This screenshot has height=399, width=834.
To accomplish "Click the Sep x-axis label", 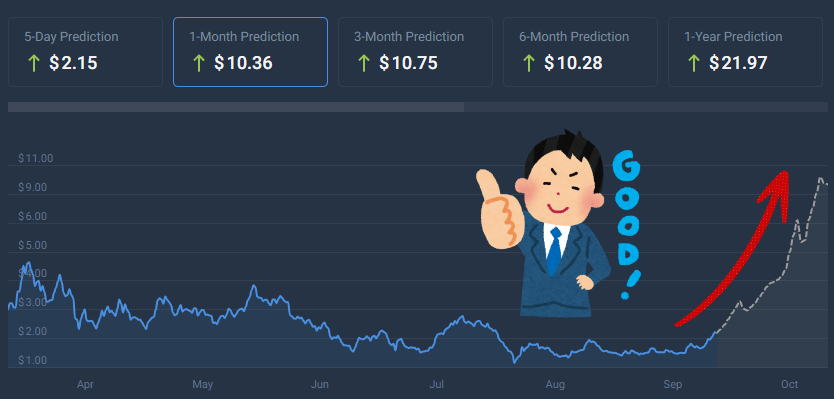I will pyautogui.click(x=673, y=384).
